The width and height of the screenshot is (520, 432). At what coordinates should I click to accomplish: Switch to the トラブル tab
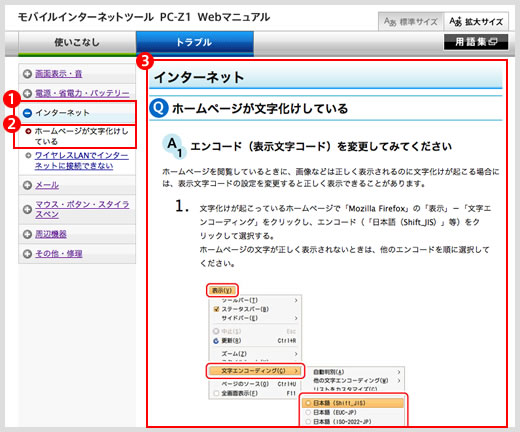click(x=195, y=43)
